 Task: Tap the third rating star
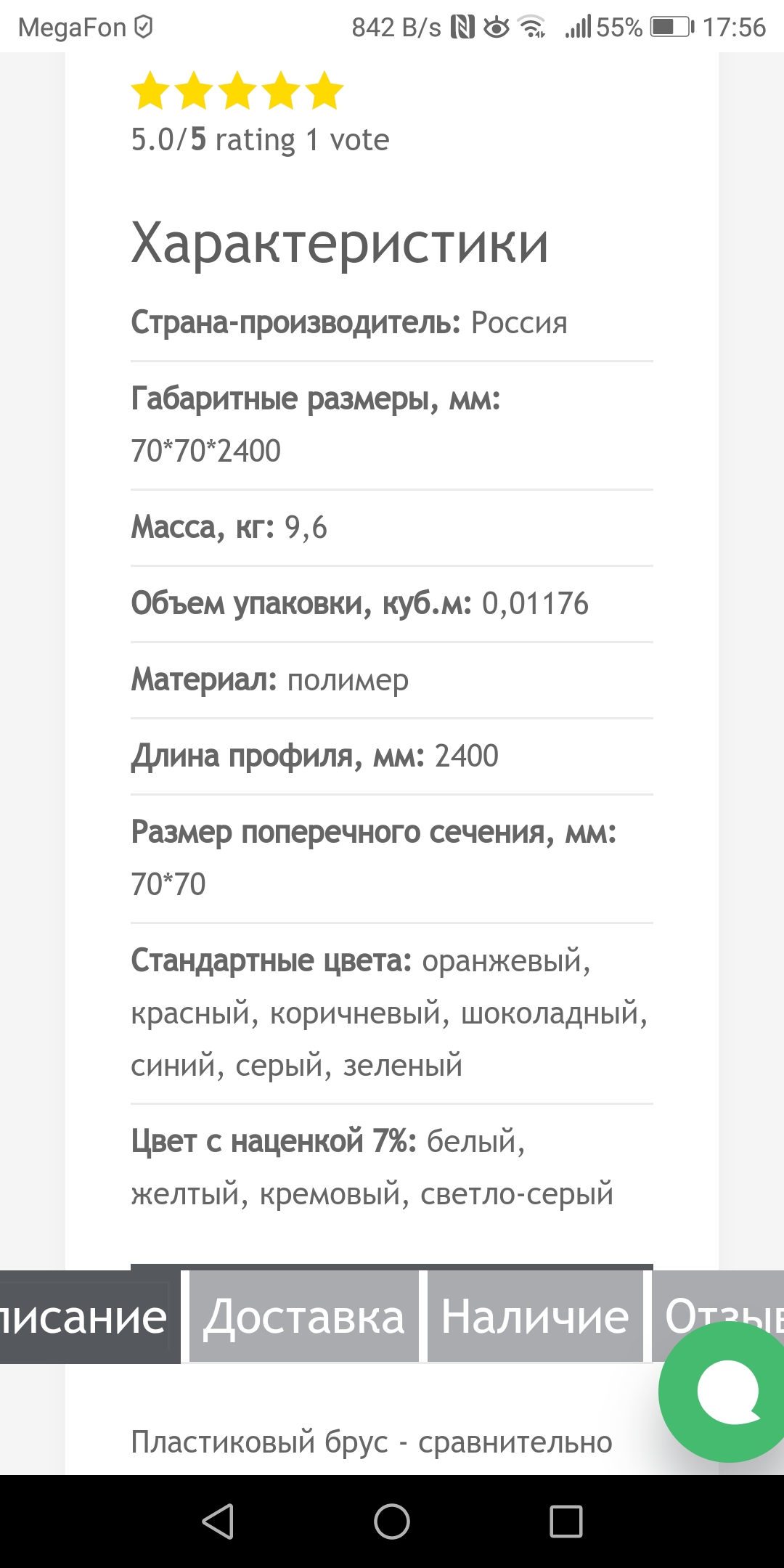pos(237,91)
